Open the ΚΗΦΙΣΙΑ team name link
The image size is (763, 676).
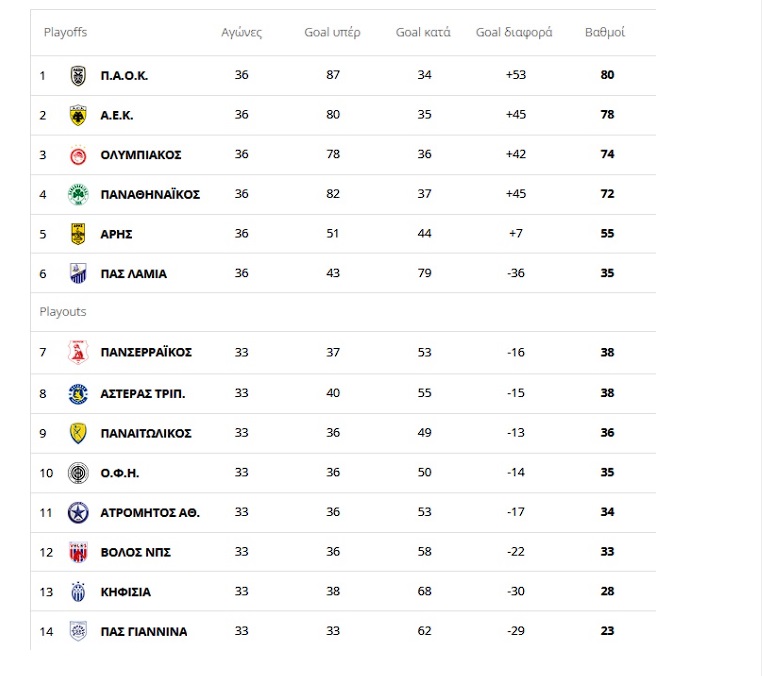[126, 592]
